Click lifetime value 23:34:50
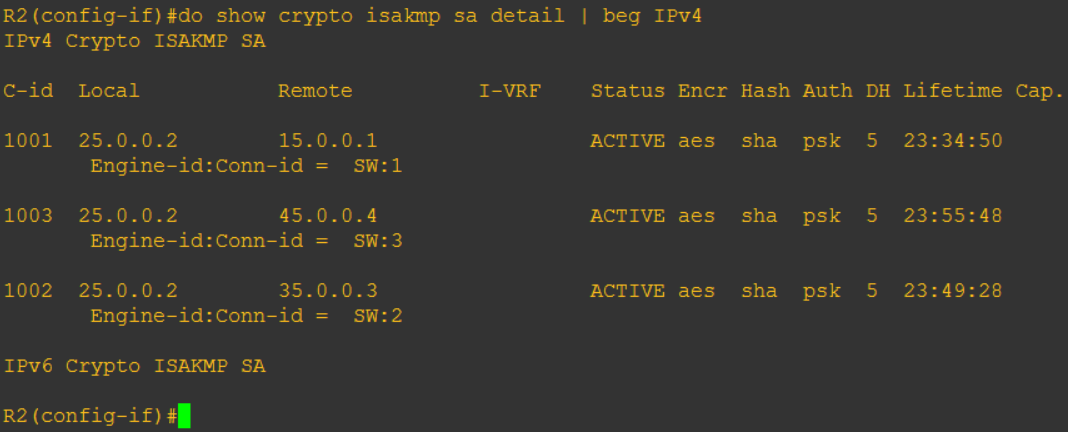 click(952, 141)
